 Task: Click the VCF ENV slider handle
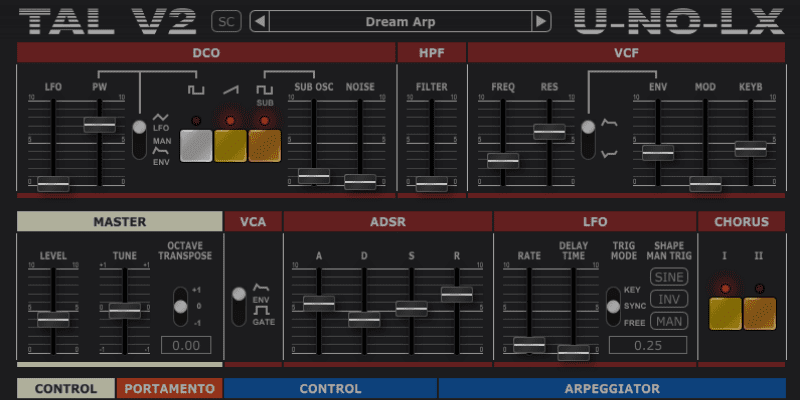(x=658, y=153)
